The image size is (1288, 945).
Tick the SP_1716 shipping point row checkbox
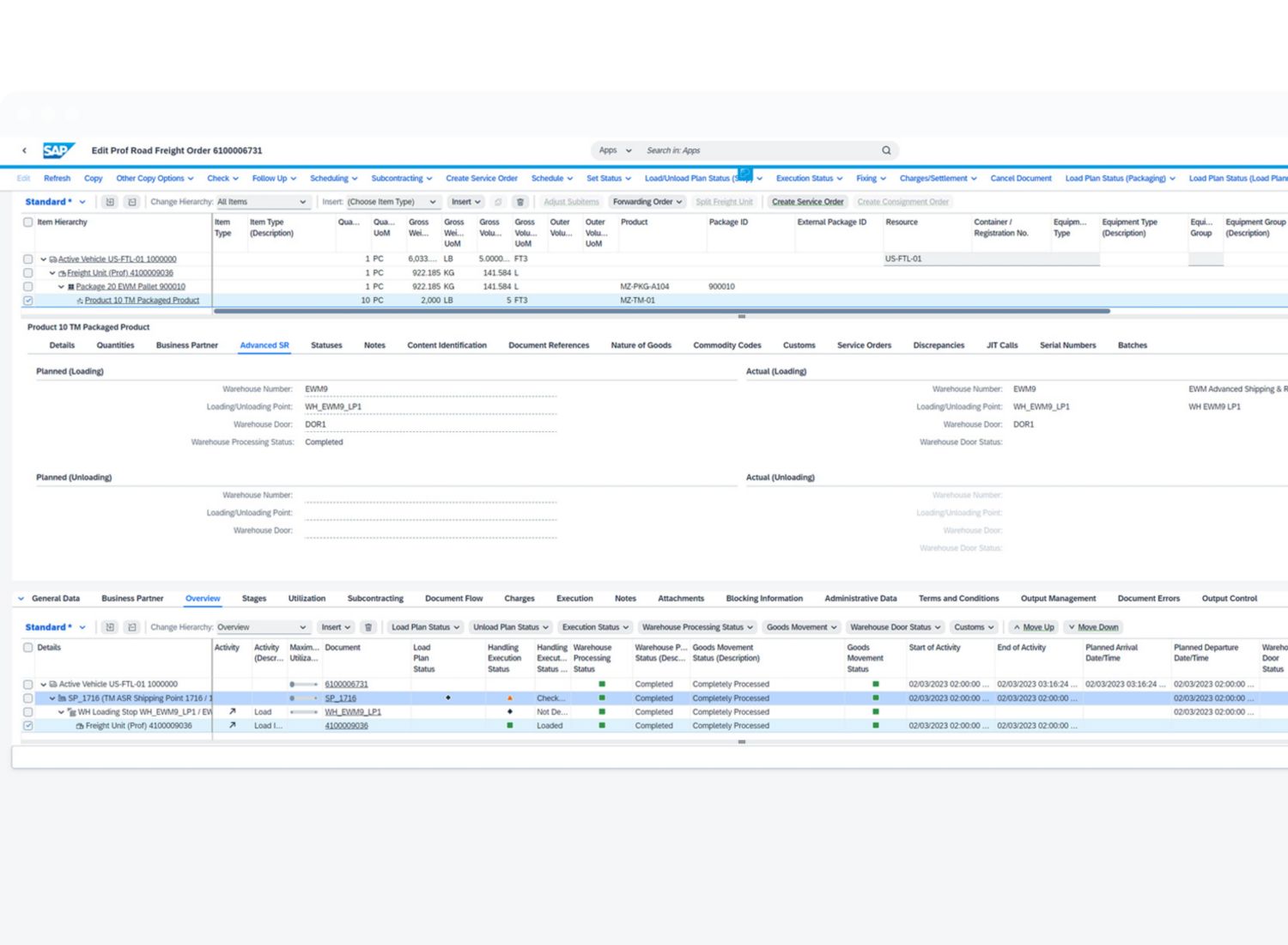point(28,698)
